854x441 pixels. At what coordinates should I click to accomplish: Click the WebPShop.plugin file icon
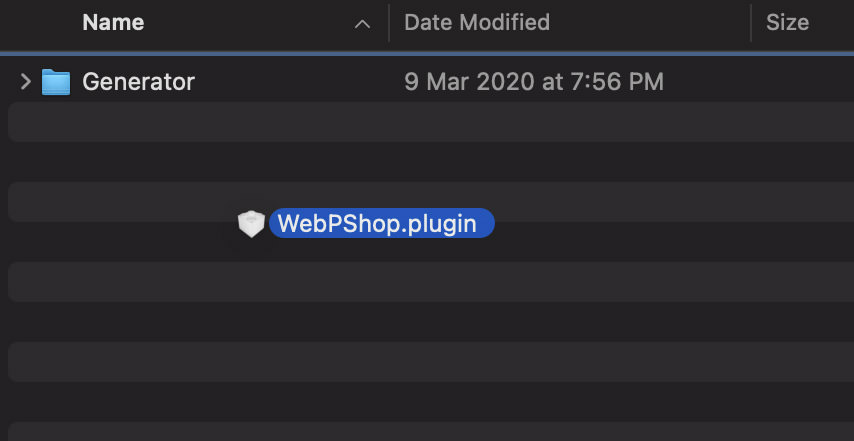[250, 224]
